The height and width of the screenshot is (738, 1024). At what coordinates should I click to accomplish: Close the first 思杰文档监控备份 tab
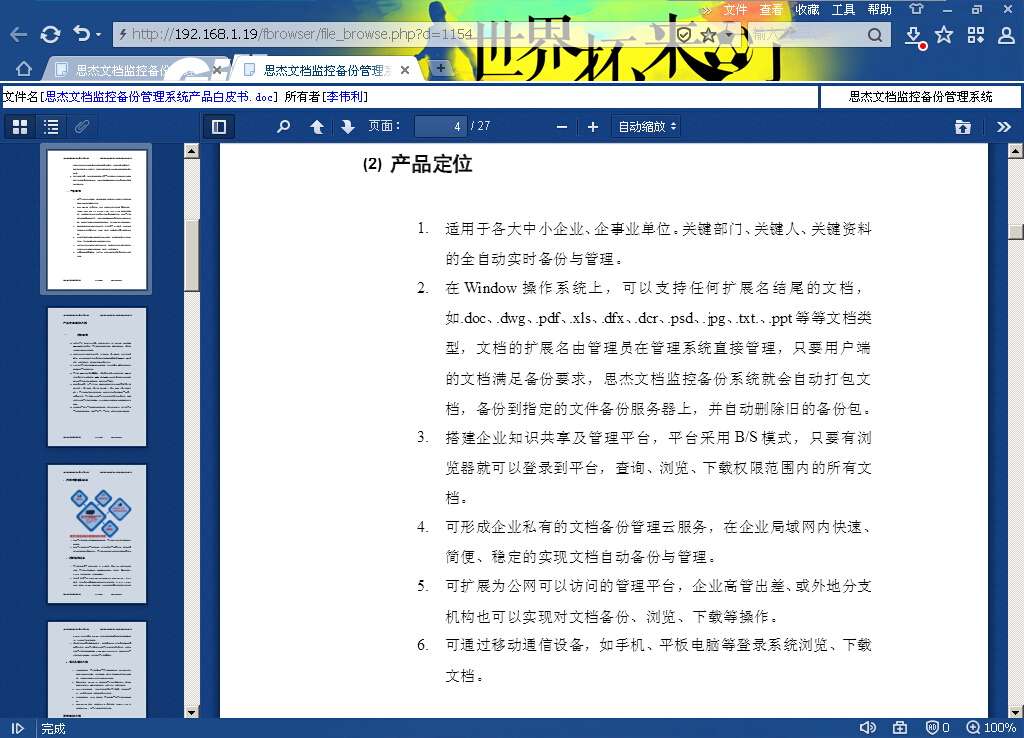click(x=217, y=70)
